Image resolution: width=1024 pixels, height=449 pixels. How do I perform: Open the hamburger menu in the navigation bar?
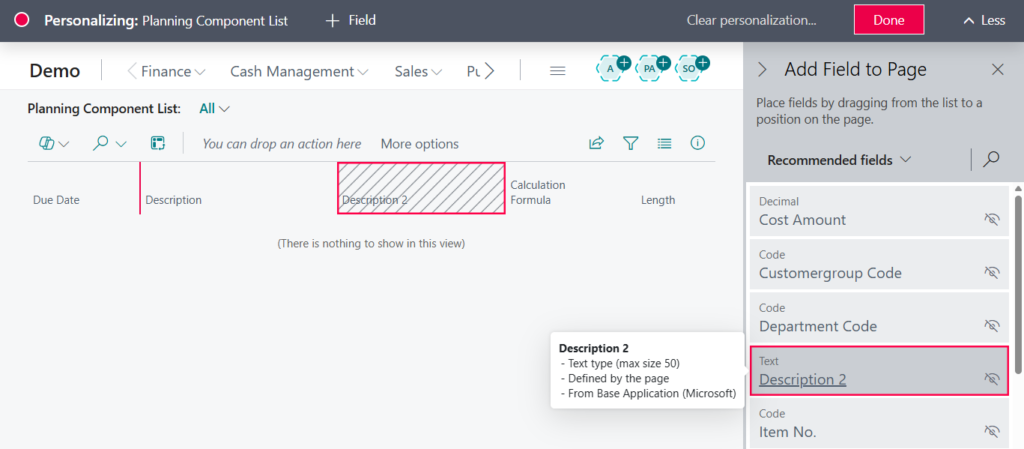pos(558,71)
